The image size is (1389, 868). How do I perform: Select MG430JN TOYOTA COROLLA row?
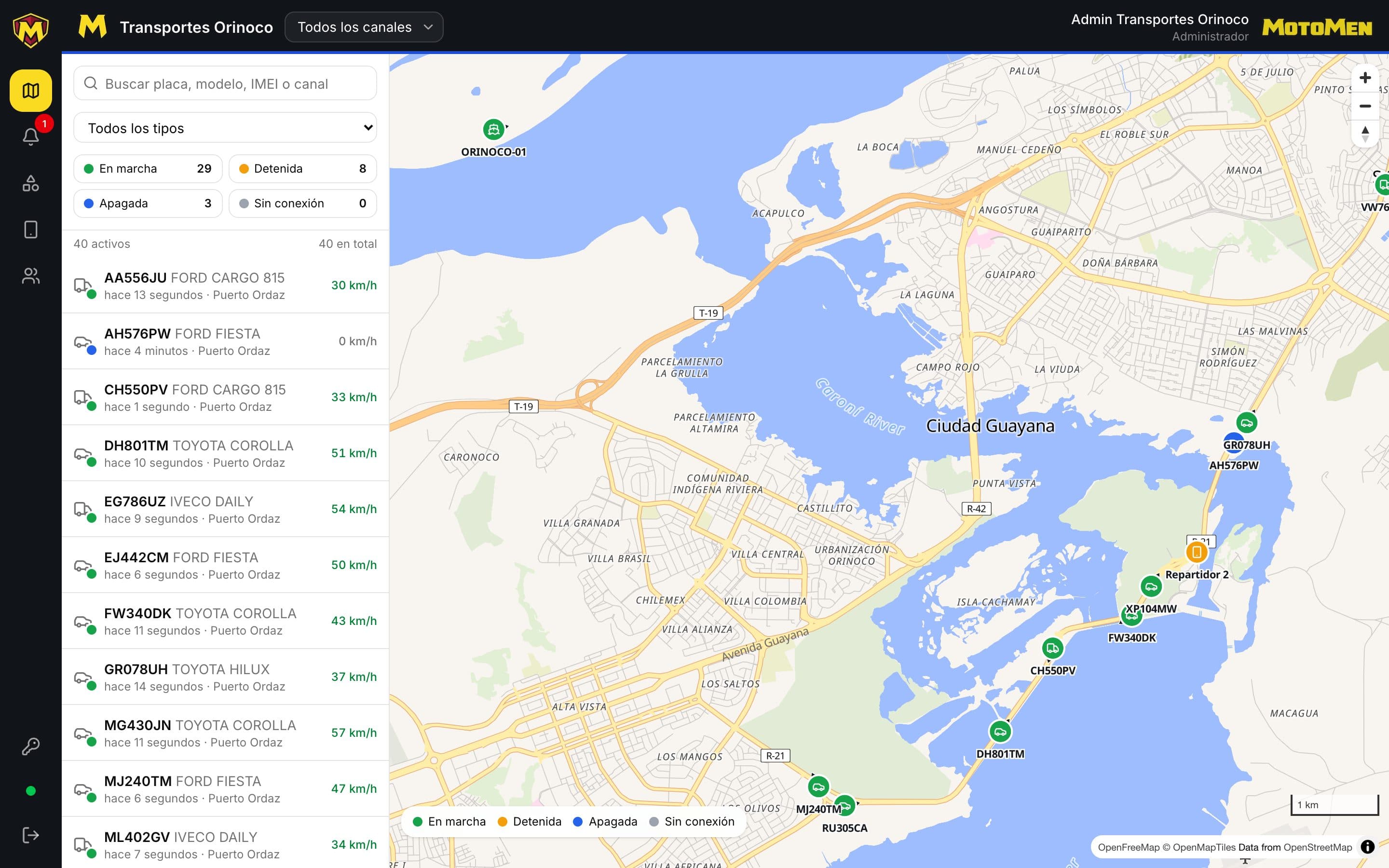pyautogui.click(x=225, y=733)
